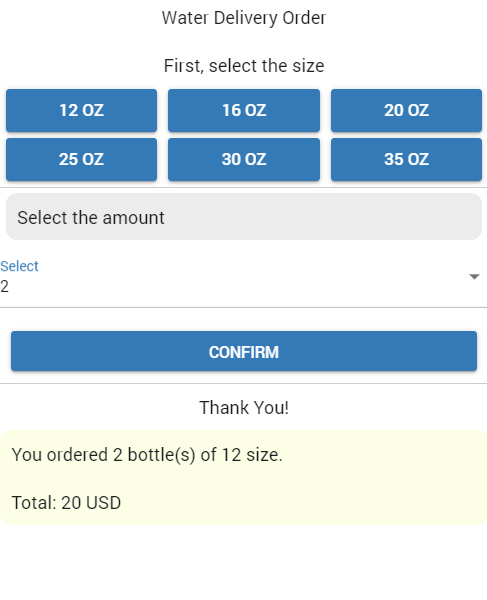Confirm the water order
This screenshot has height=600, width=487.
click(x=244, y=351)
